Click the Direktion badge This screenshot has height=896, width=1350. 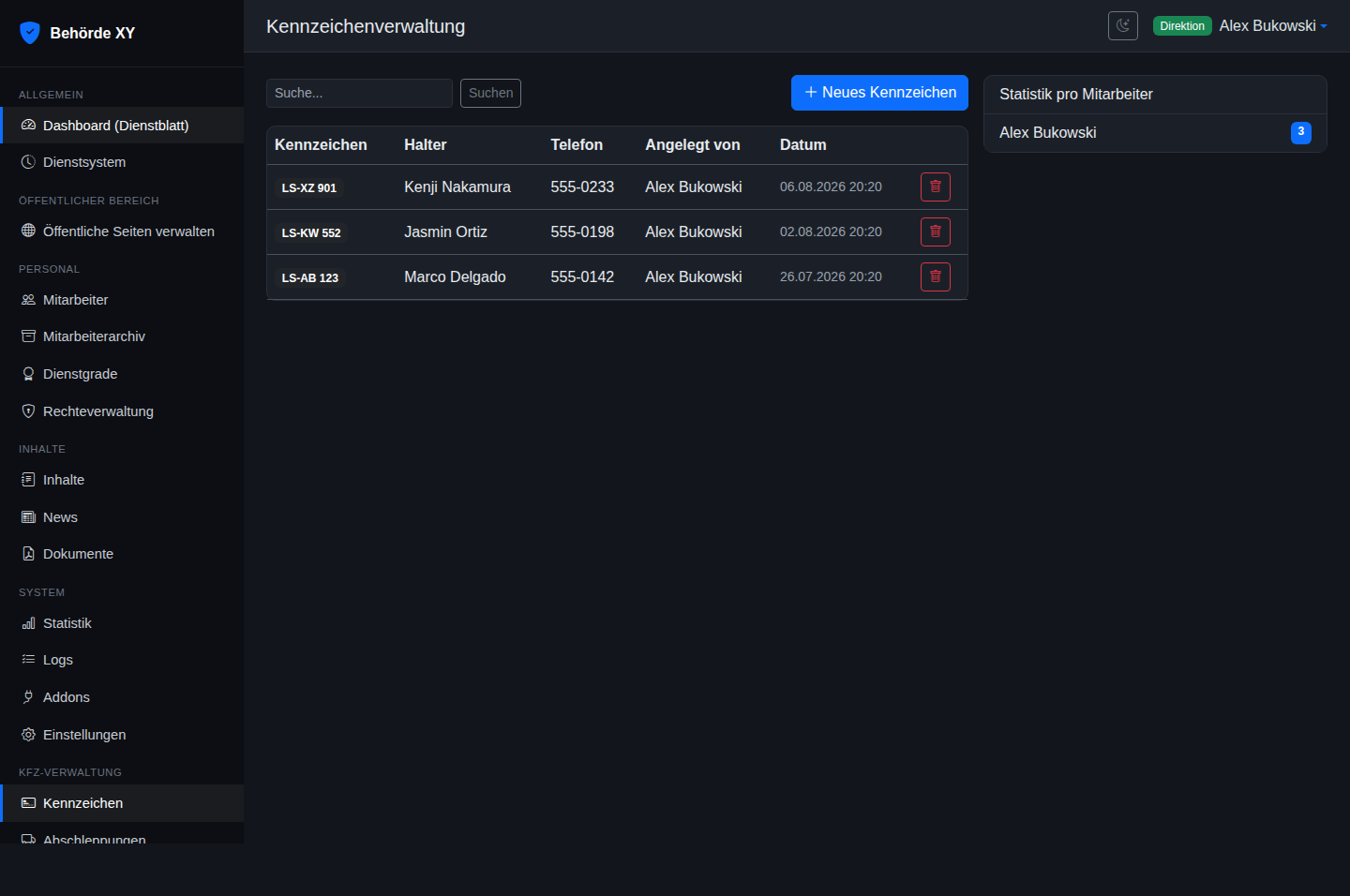[x=1182, y=26]
